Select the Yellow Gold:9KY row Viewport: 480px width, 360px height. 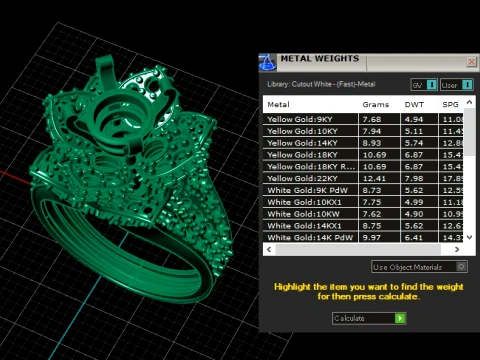(x=363, y=119)
